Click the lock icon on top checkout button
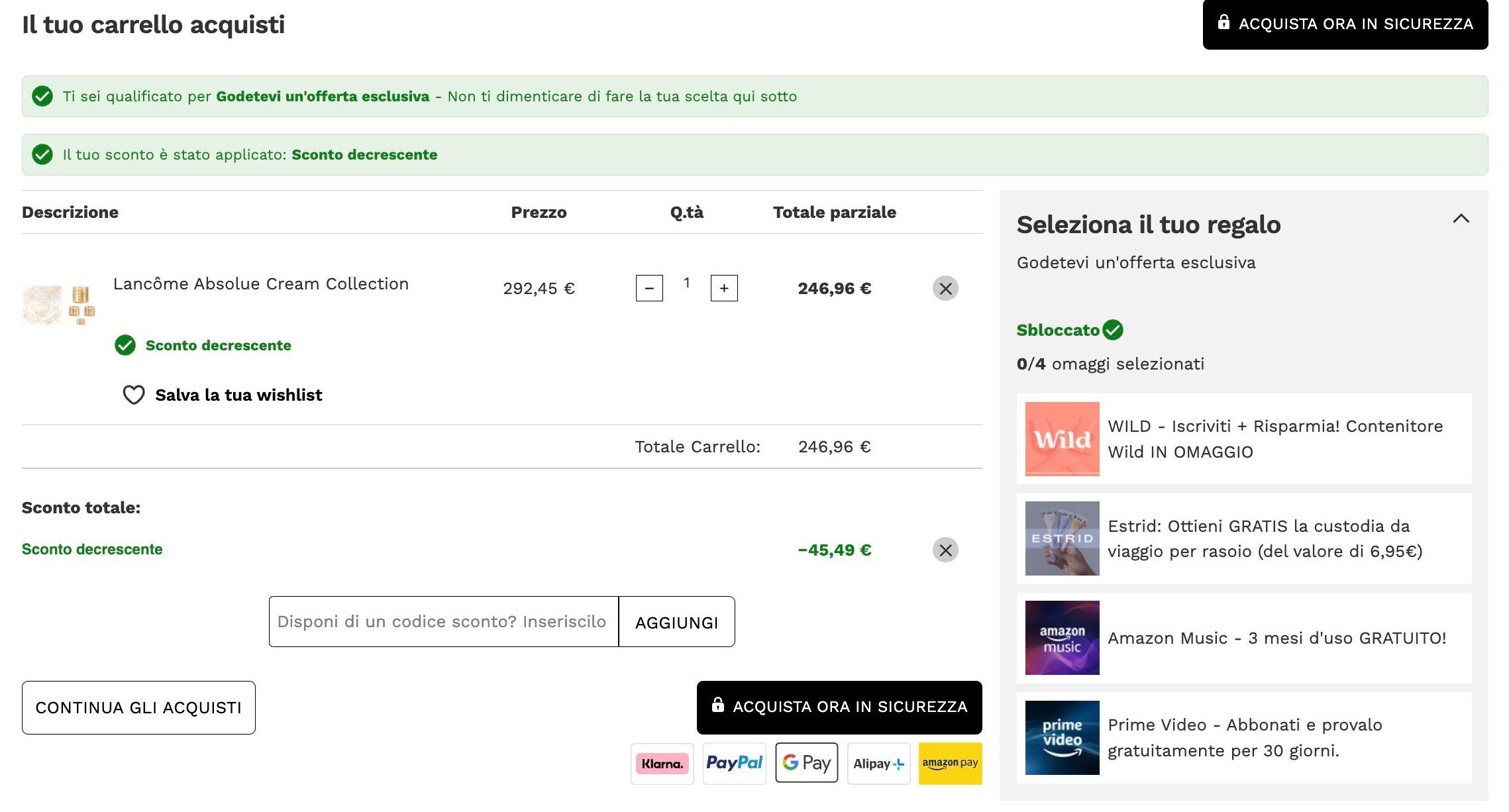The height and width of the screenshot is (812, 1509). pyautogui.click(x=1223, y=23)
